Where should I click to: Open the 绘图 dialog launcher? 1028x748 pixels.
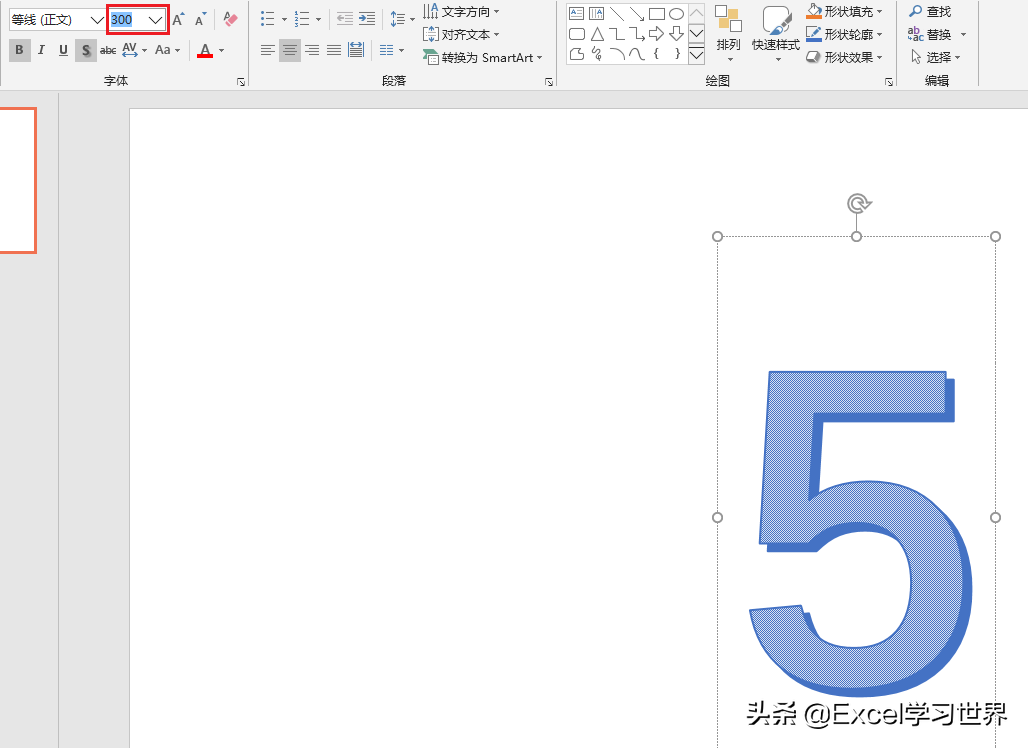point(889,82)
